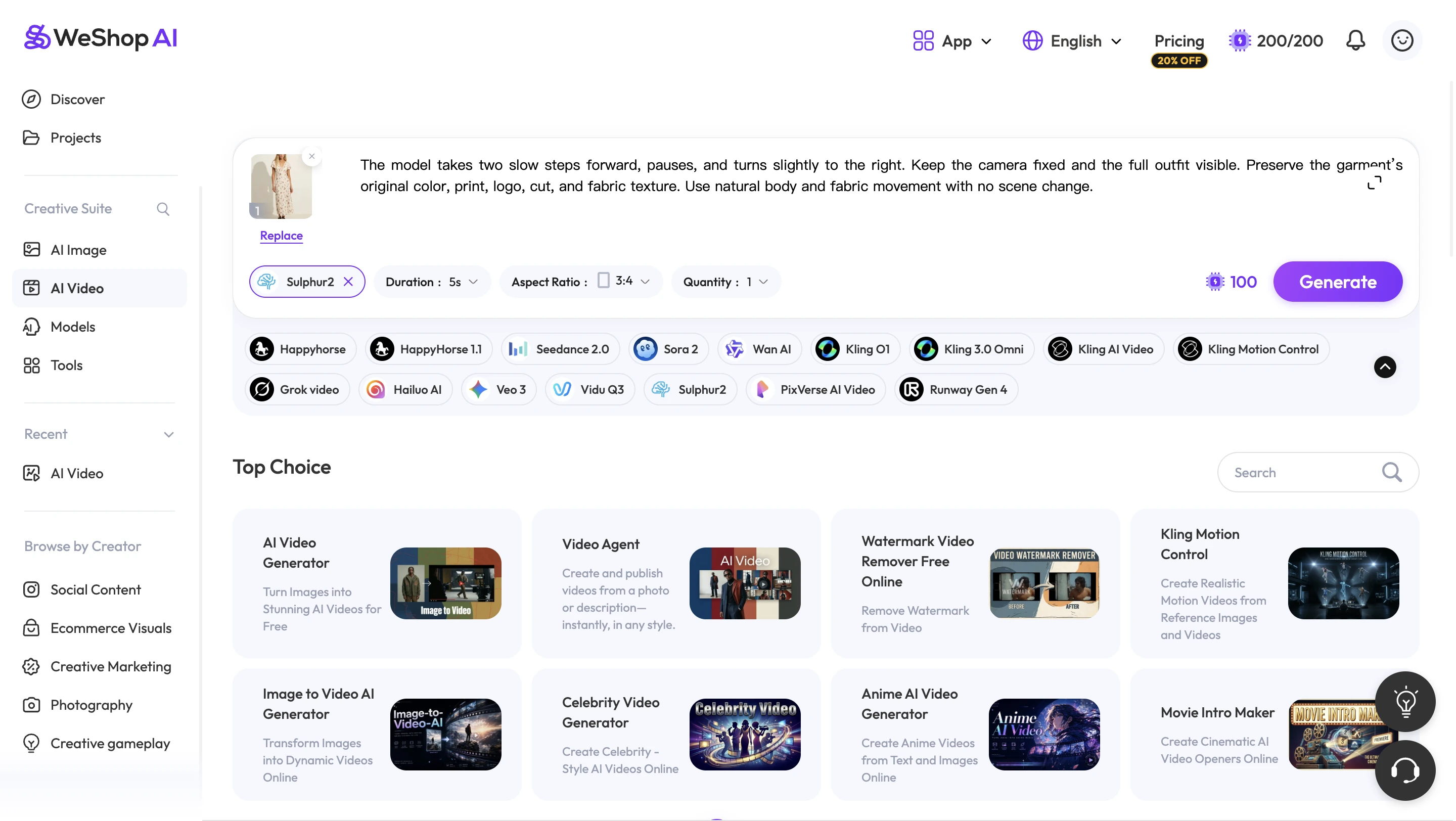Open recent AI Video entry
Image resolution: width=1456 pixels, height=821 pixels.
click(x=100, y=473)
